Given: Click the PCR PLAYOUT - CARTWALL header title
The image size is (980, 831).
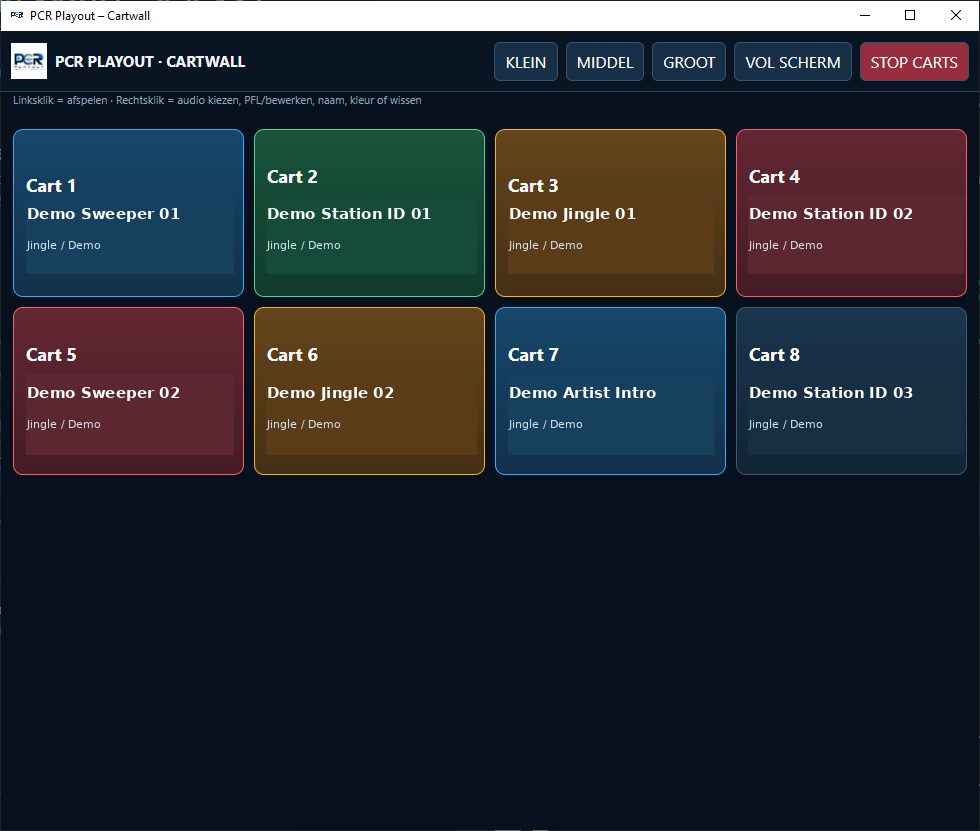Looking at the screenshot, I should tap(150, 62).
